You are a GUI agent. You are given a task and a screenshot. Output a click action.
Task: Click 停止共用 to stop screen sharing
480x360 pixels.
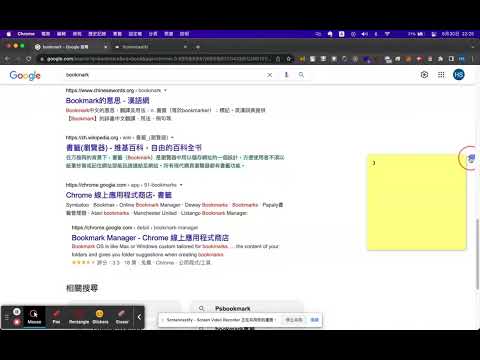[x=294, y=320]
